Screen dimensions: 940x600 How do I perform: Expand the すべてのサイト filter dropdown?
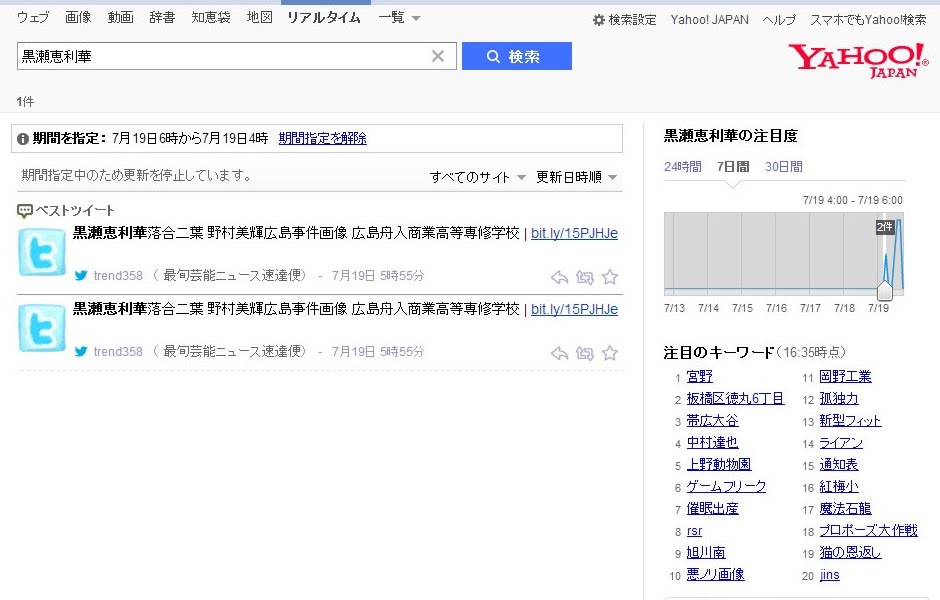477,177
